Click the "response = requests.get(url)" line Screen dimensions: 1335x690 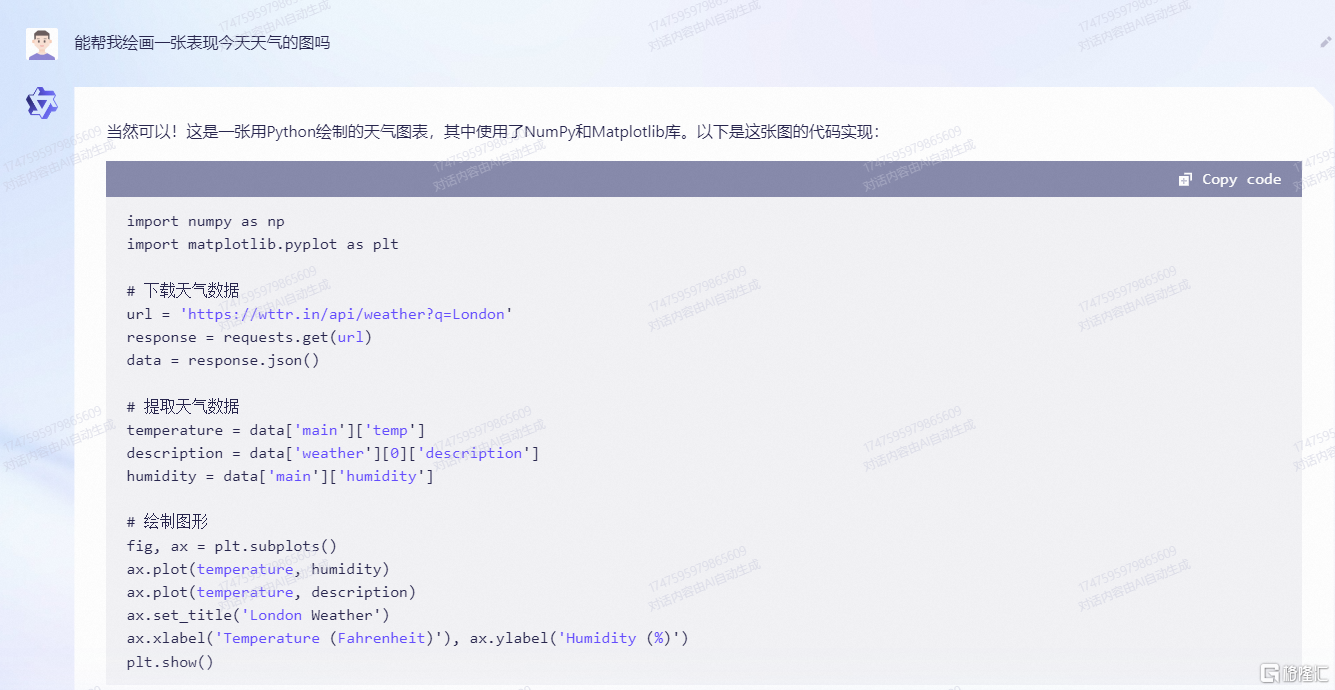pos(249,337)
